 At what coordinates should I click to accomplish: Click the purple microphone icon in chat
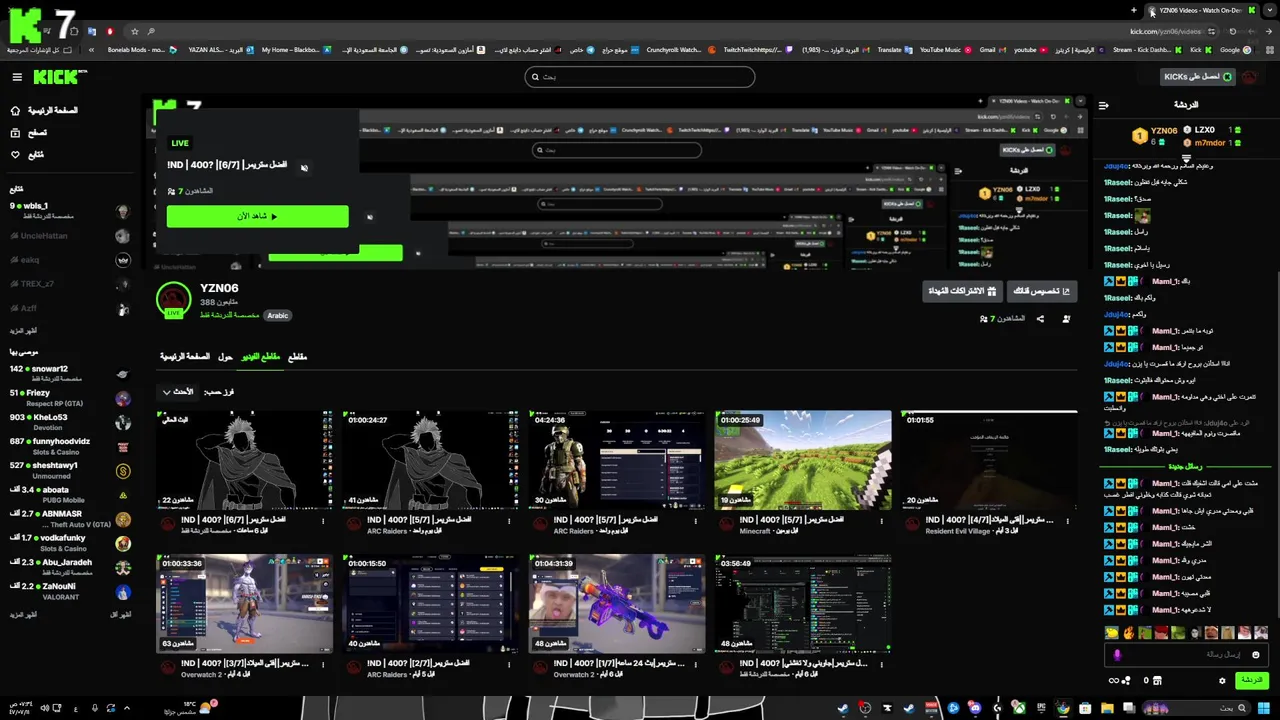1117,655
